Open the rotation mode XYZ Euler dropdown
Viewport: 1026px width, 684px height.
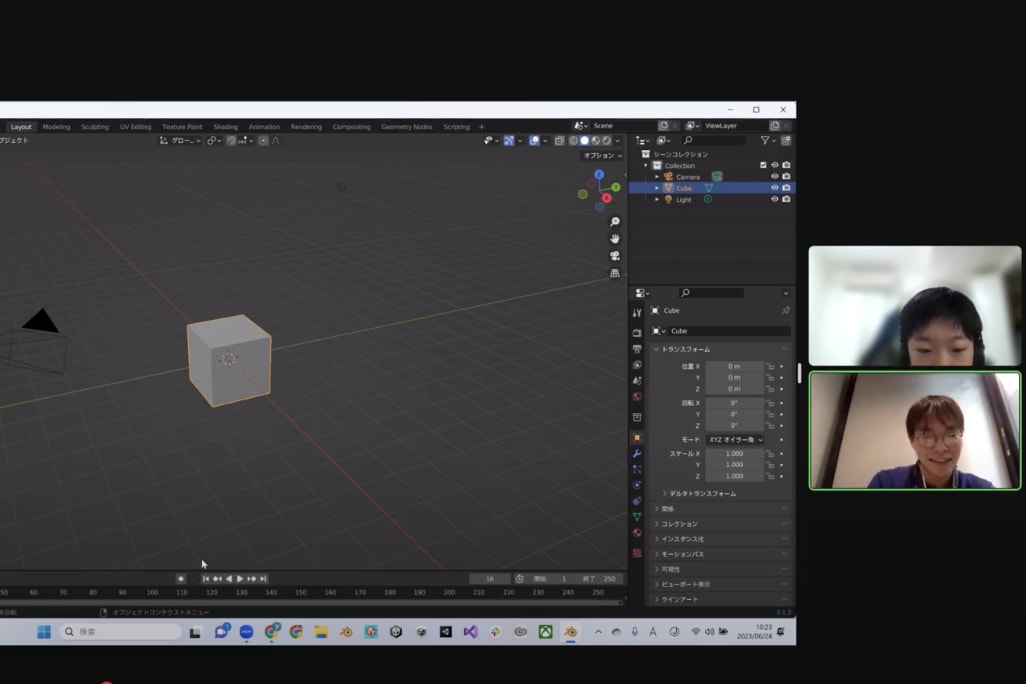735,440
